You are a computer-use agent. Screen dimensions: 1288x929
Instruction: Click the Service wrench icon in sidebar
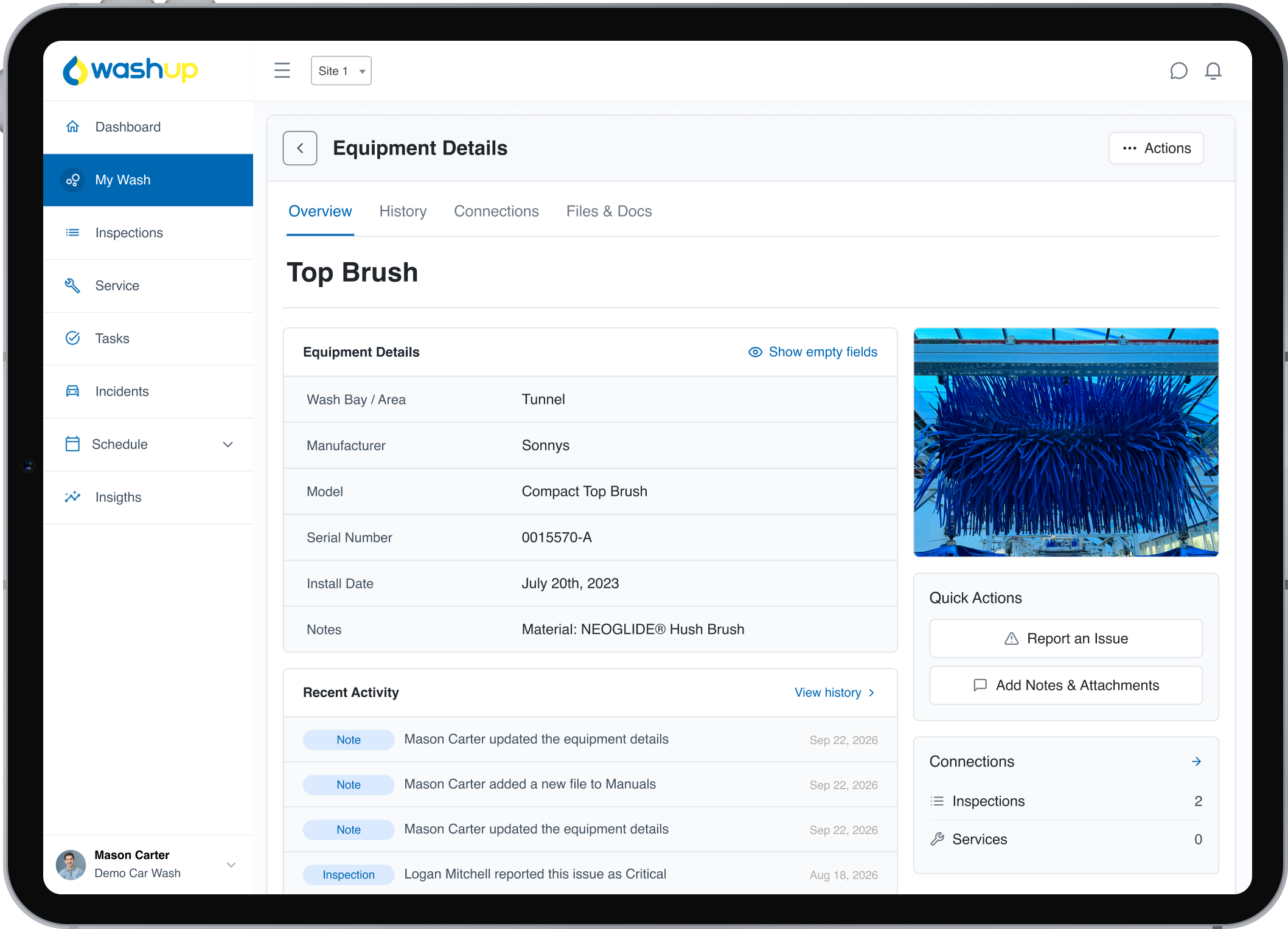72,285
